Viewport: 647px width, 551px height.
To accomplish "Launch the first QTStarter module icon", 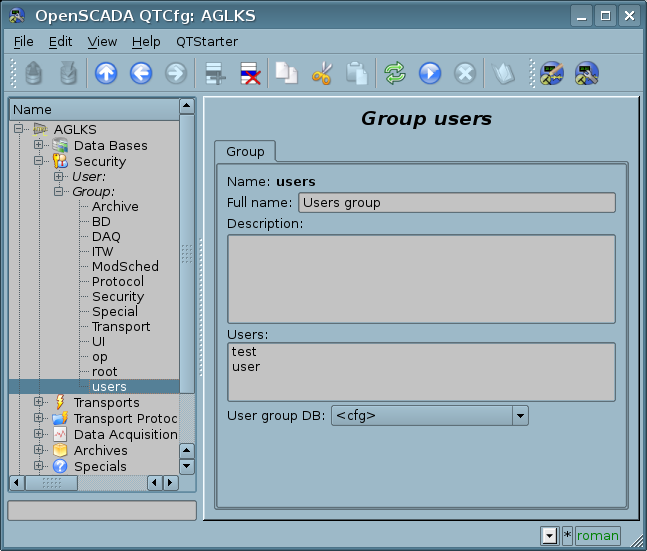I will [x=552, y=73].
